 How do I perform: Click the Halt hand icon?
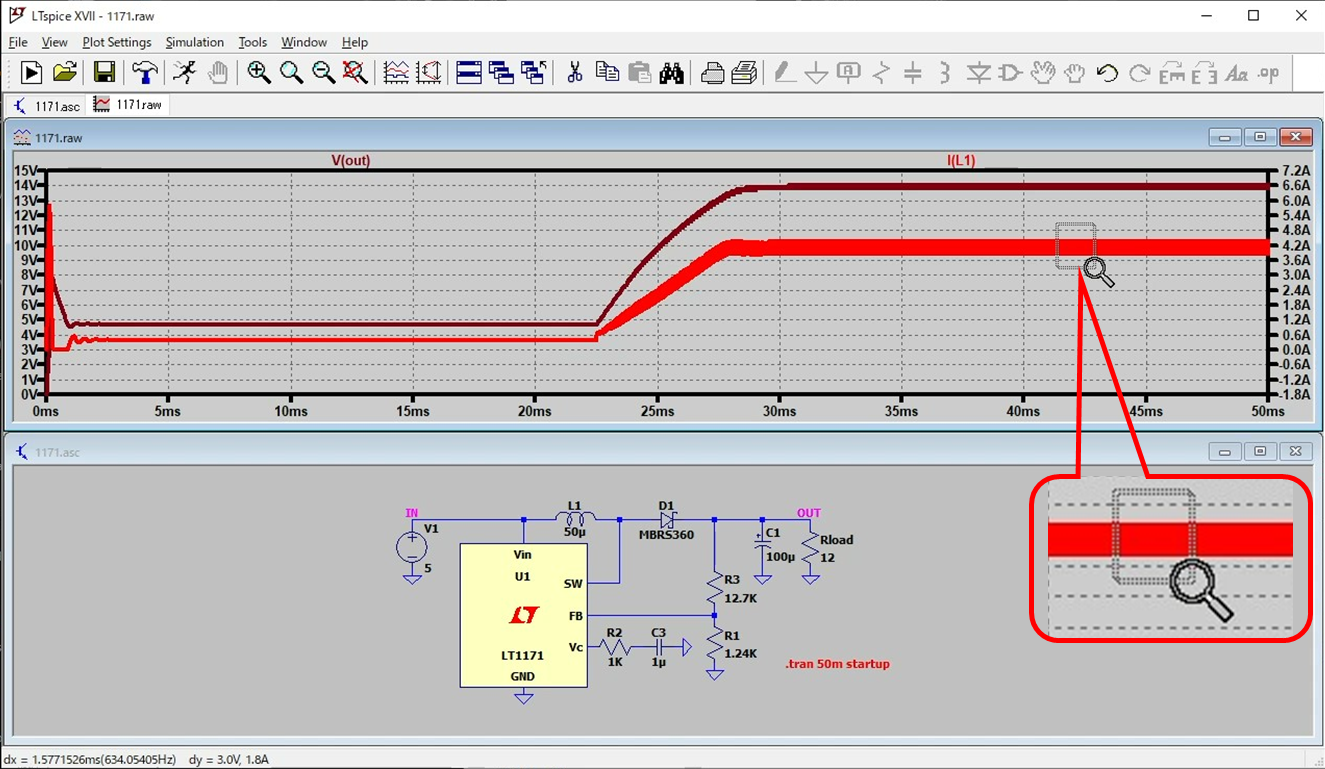pos(218,72)
